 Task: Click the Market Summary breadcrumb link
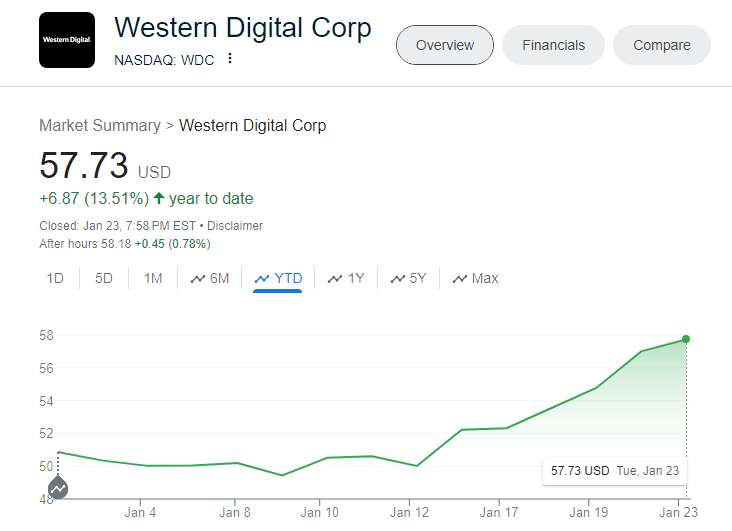(99, 125)
